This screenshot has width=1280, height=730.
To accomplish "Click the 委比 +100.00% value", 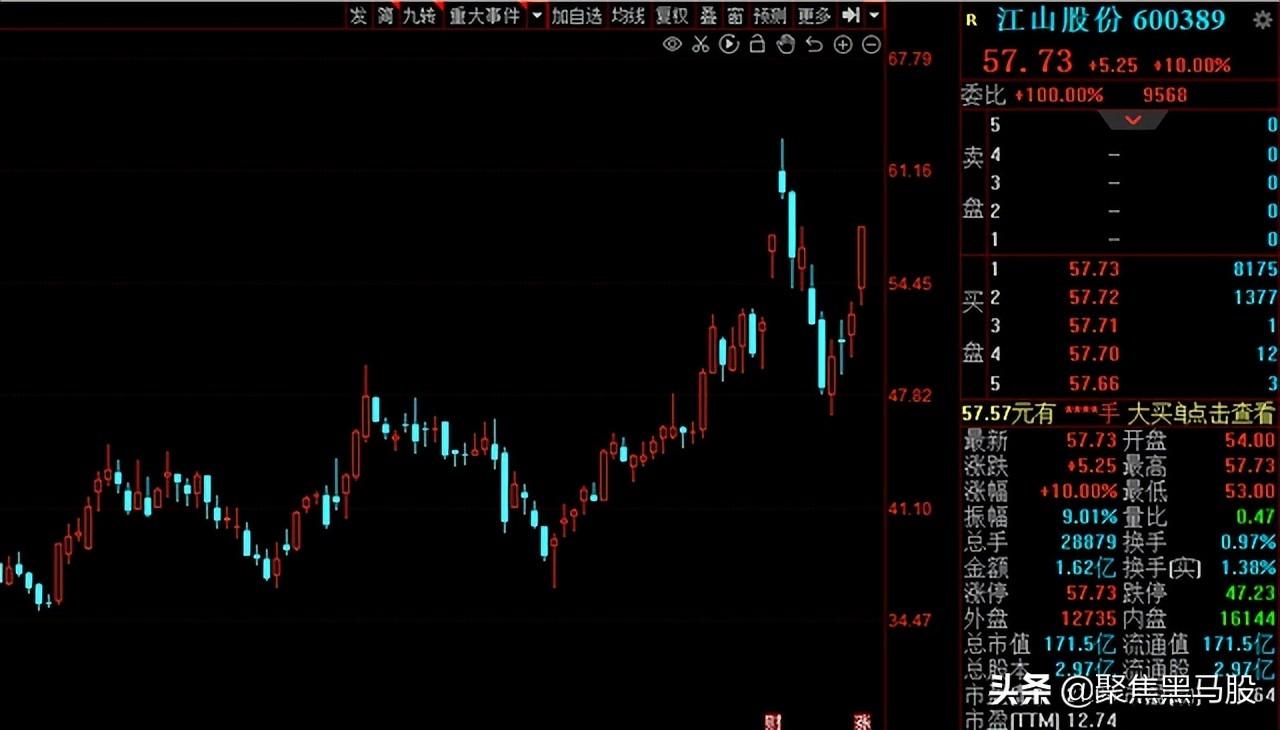I will 1059,95.
